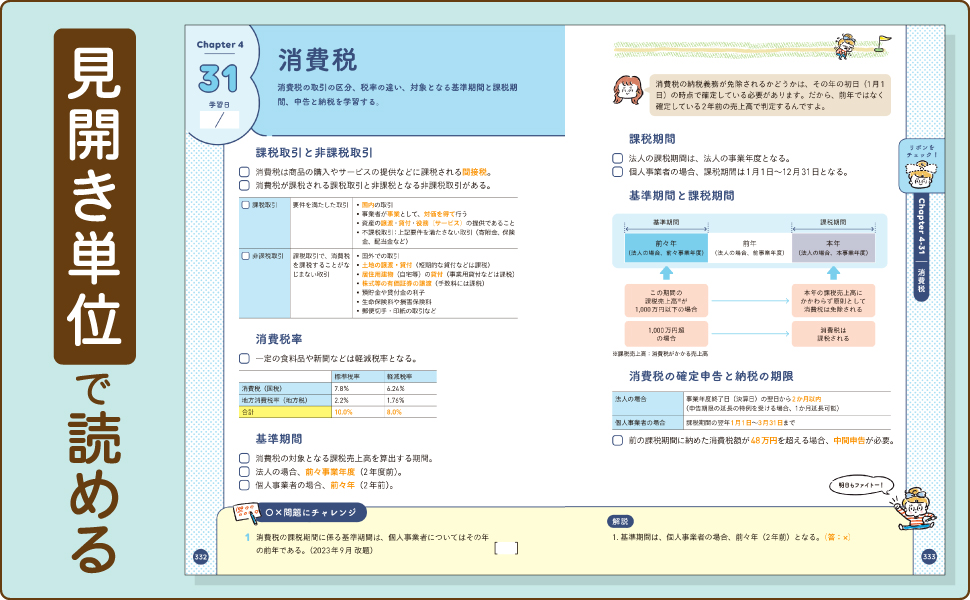Image resolution: width=970 pixels, height=600 pixels.
Task: Click the 前々年 blue box in the diagram
Action: coord(666,247)
